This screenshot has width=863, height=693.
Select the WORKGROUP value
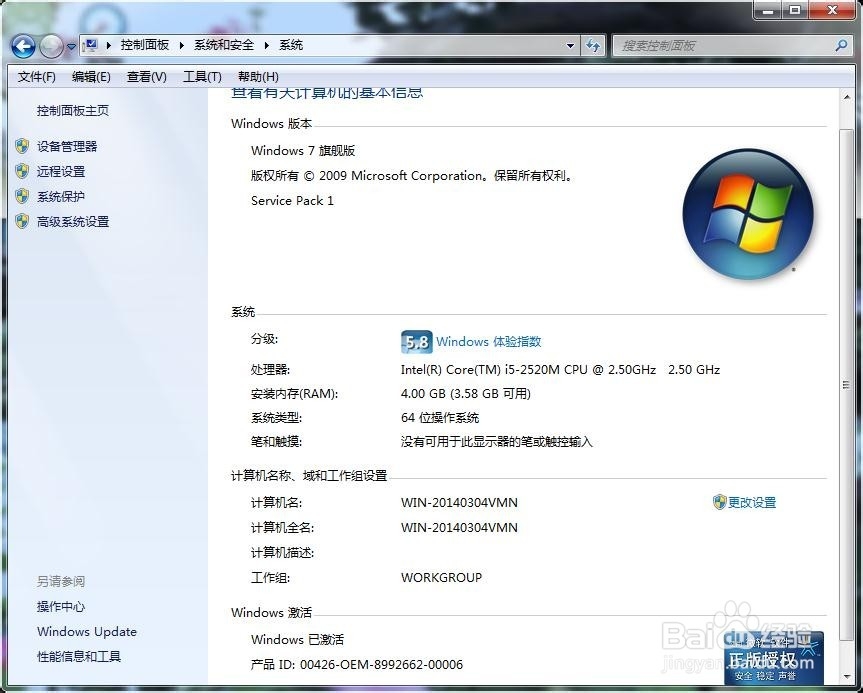(441, 577)
